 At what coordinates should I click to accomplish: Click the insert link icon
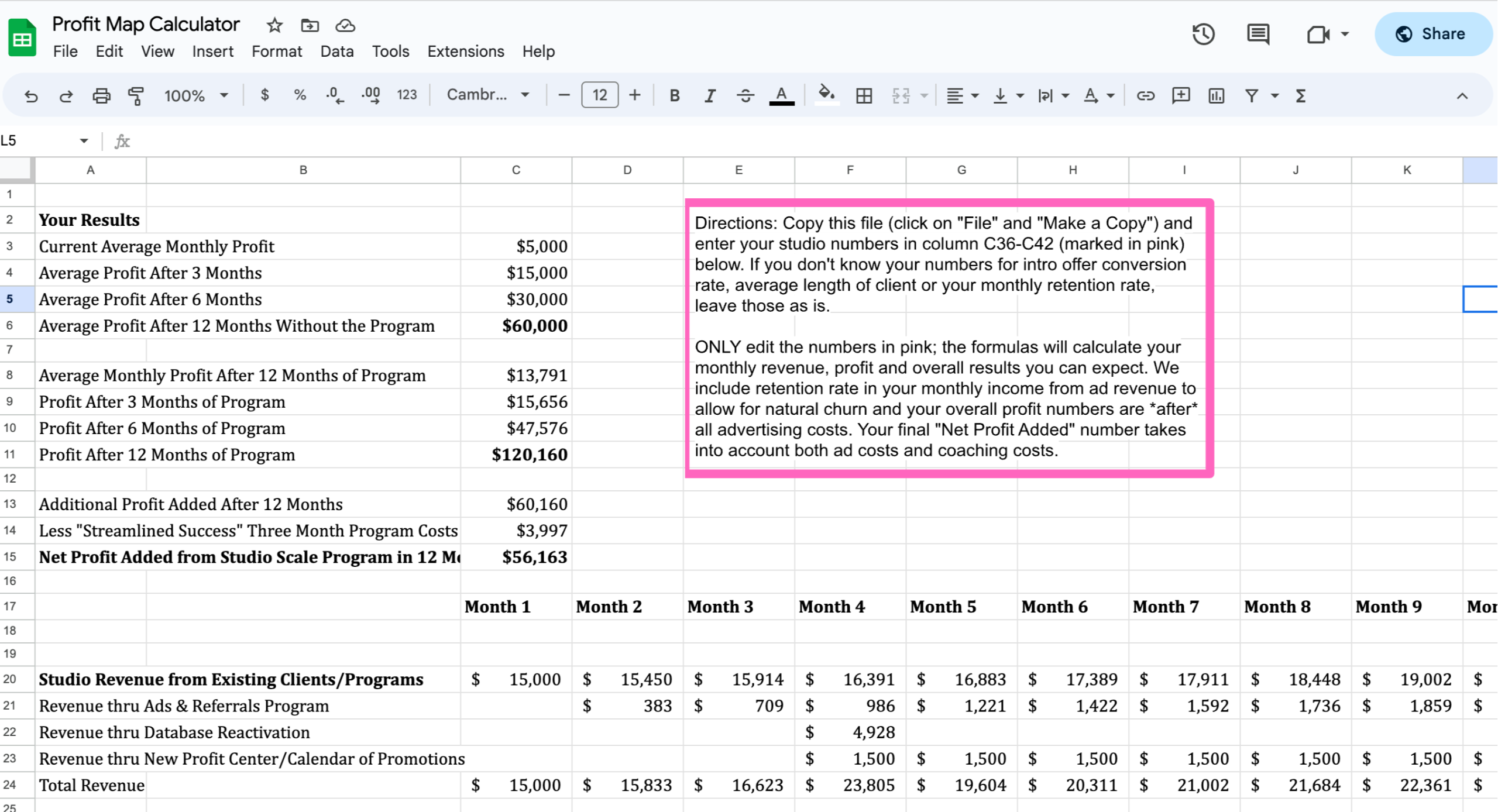click(x=1145, y=95)
